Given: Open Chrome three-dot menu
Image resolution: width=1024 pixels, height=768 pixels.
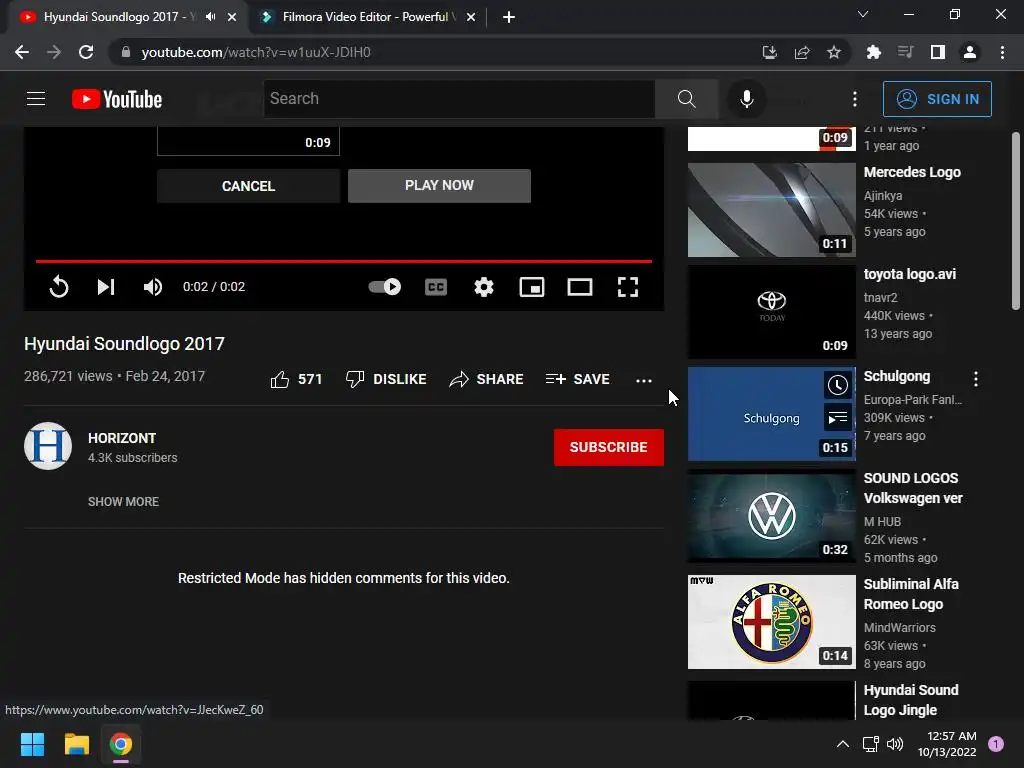Looking at the screenshot, I should pyautogui.click(x=1002, y=52).
